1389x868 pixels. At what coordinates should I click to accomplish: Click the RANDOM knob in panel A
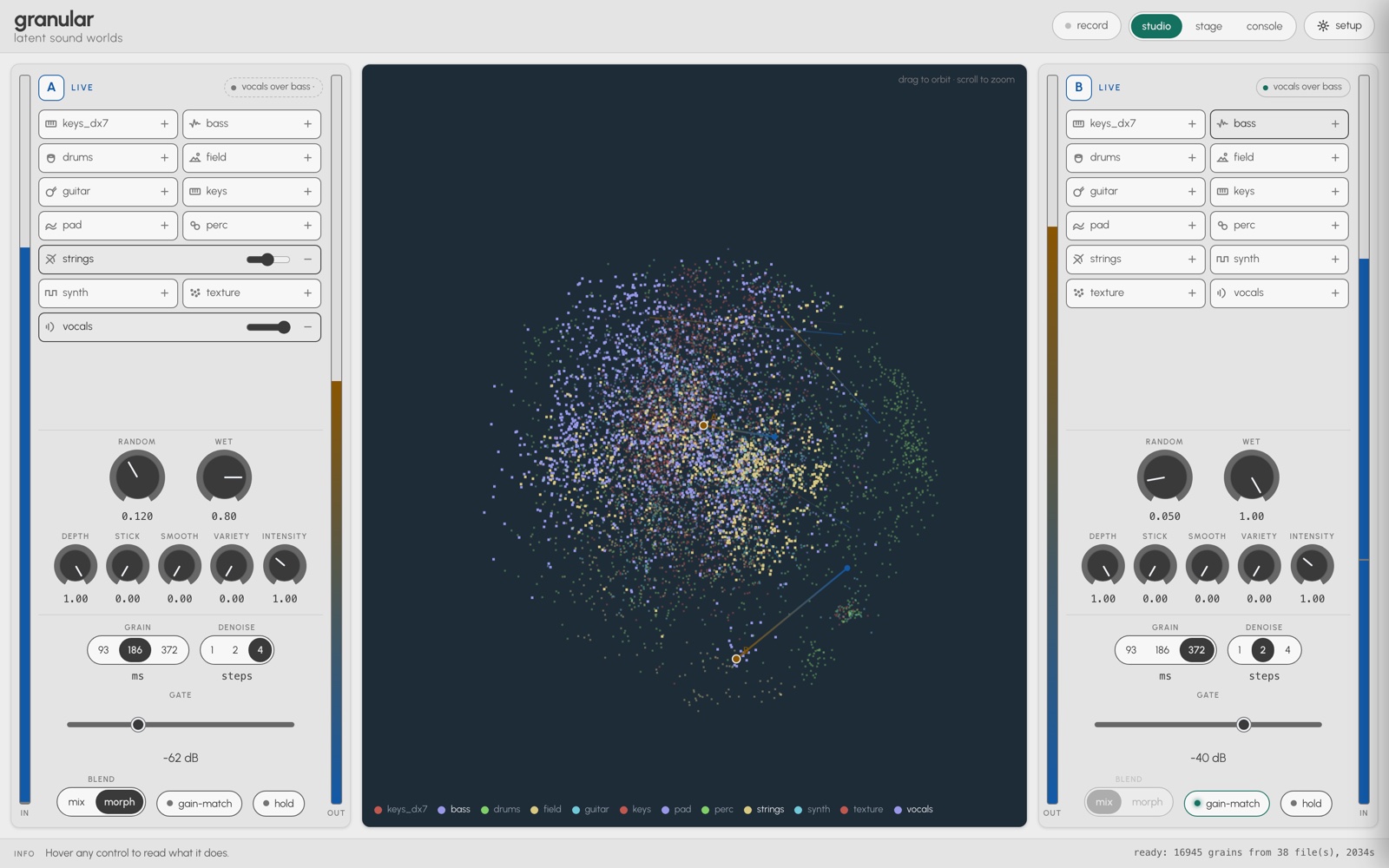(x=137, y=477)
